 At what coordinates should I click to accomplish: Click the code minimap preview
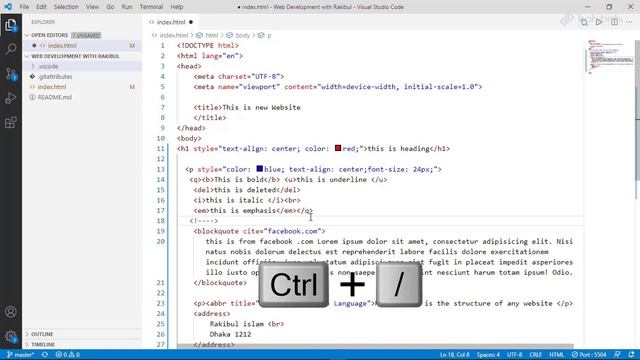[x=610, y=57]
